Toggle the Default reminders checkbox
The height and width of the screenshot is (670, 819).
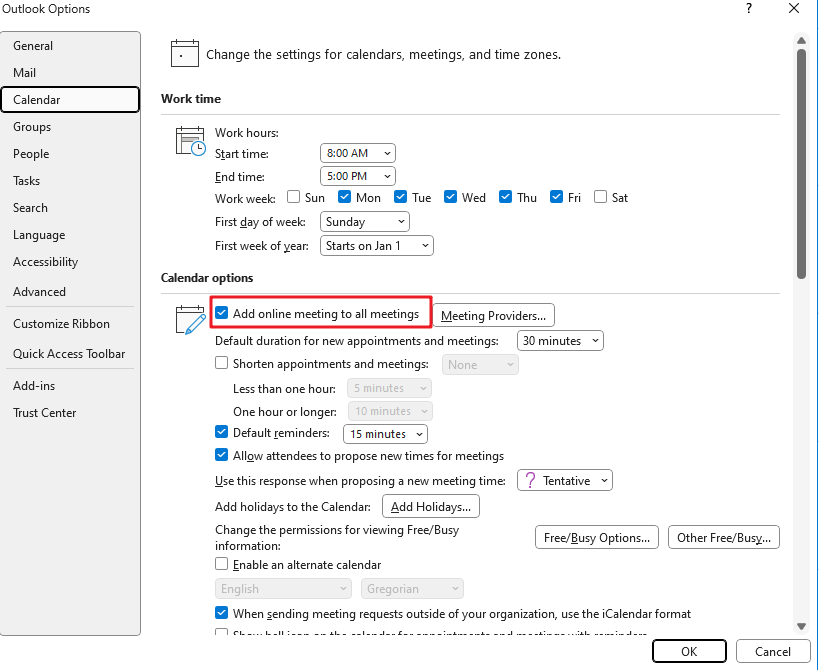tap(221, 432)
